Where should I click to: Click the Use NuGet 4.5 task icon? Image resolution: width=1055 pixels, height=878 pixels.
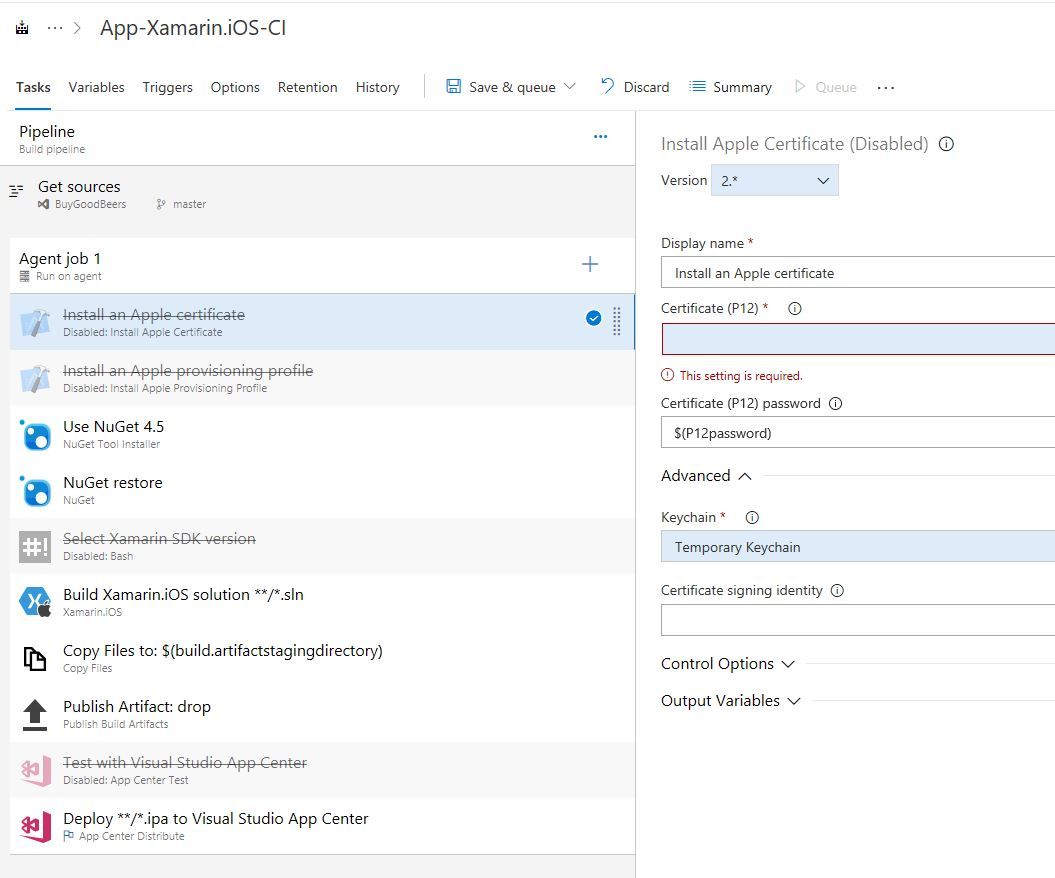(35, 435)
